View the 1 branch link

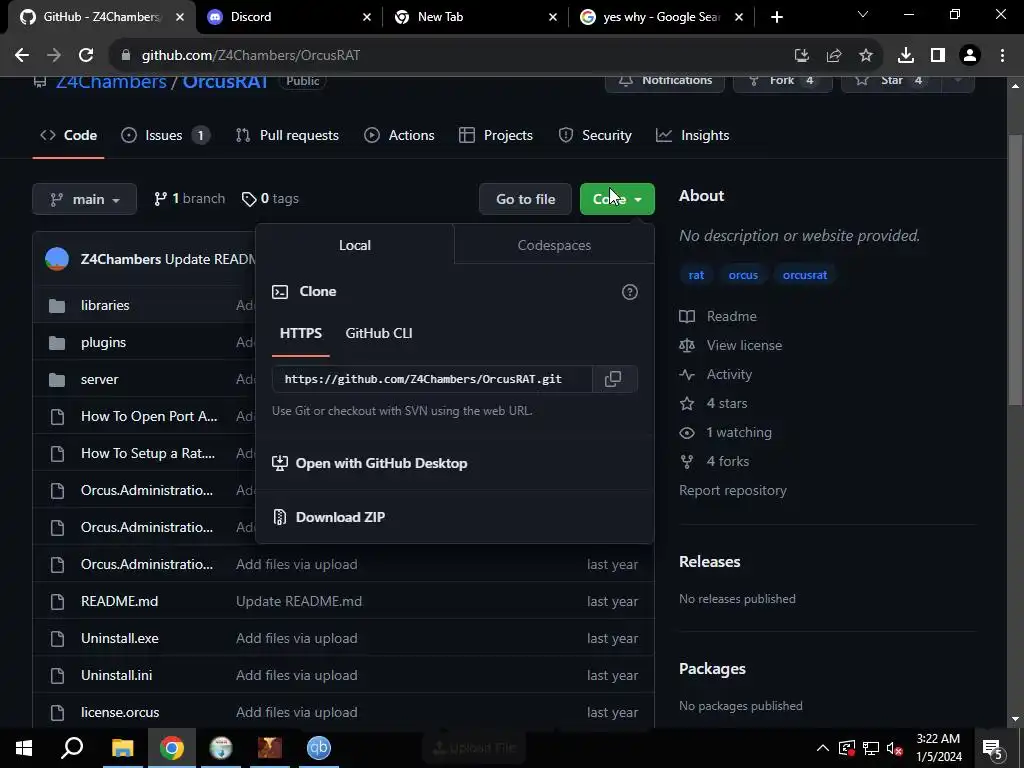(x=189, y=199)
